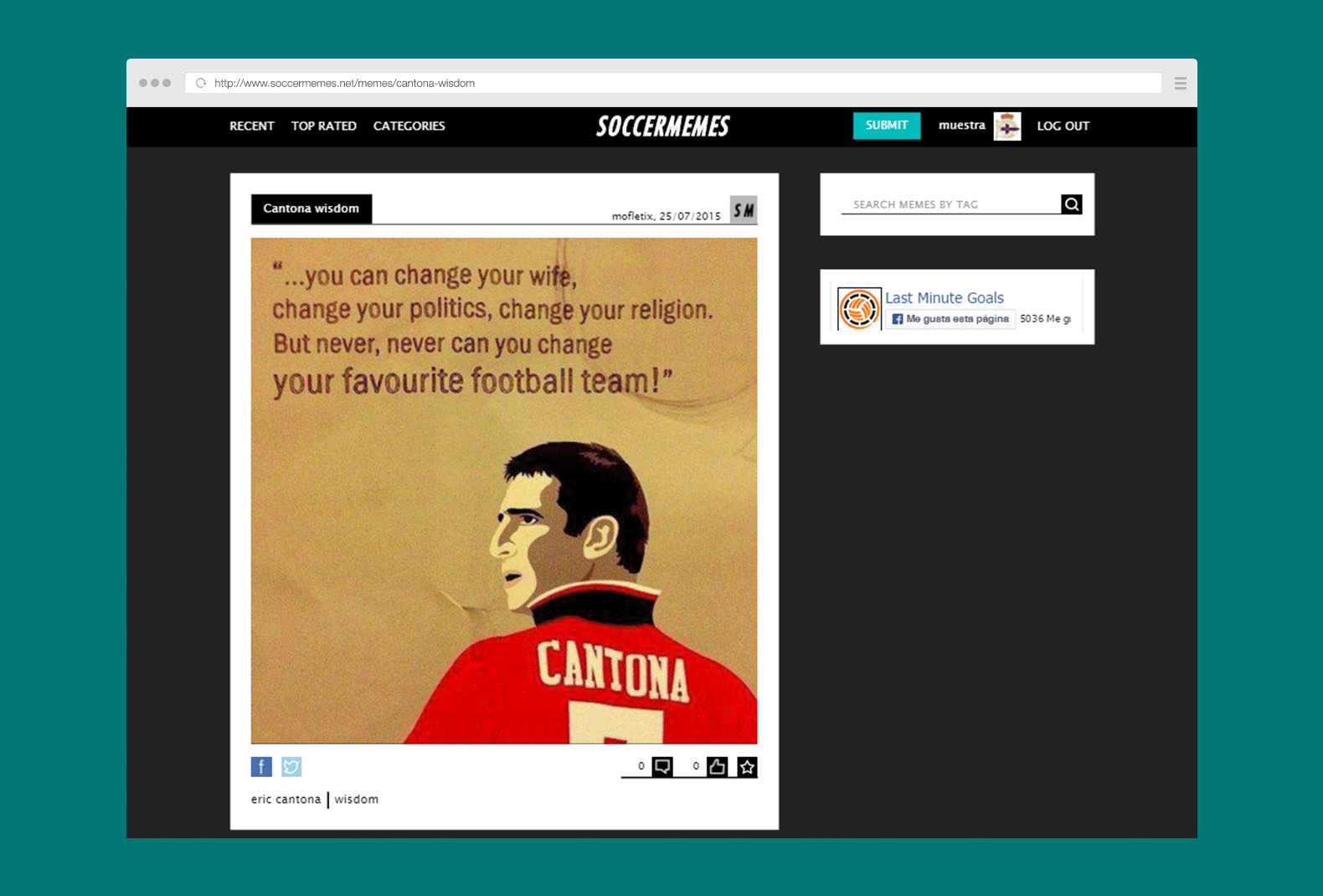Focus the Search Memes By Tag field
The width and height of the screenshot is (1323, 896).
950,204
